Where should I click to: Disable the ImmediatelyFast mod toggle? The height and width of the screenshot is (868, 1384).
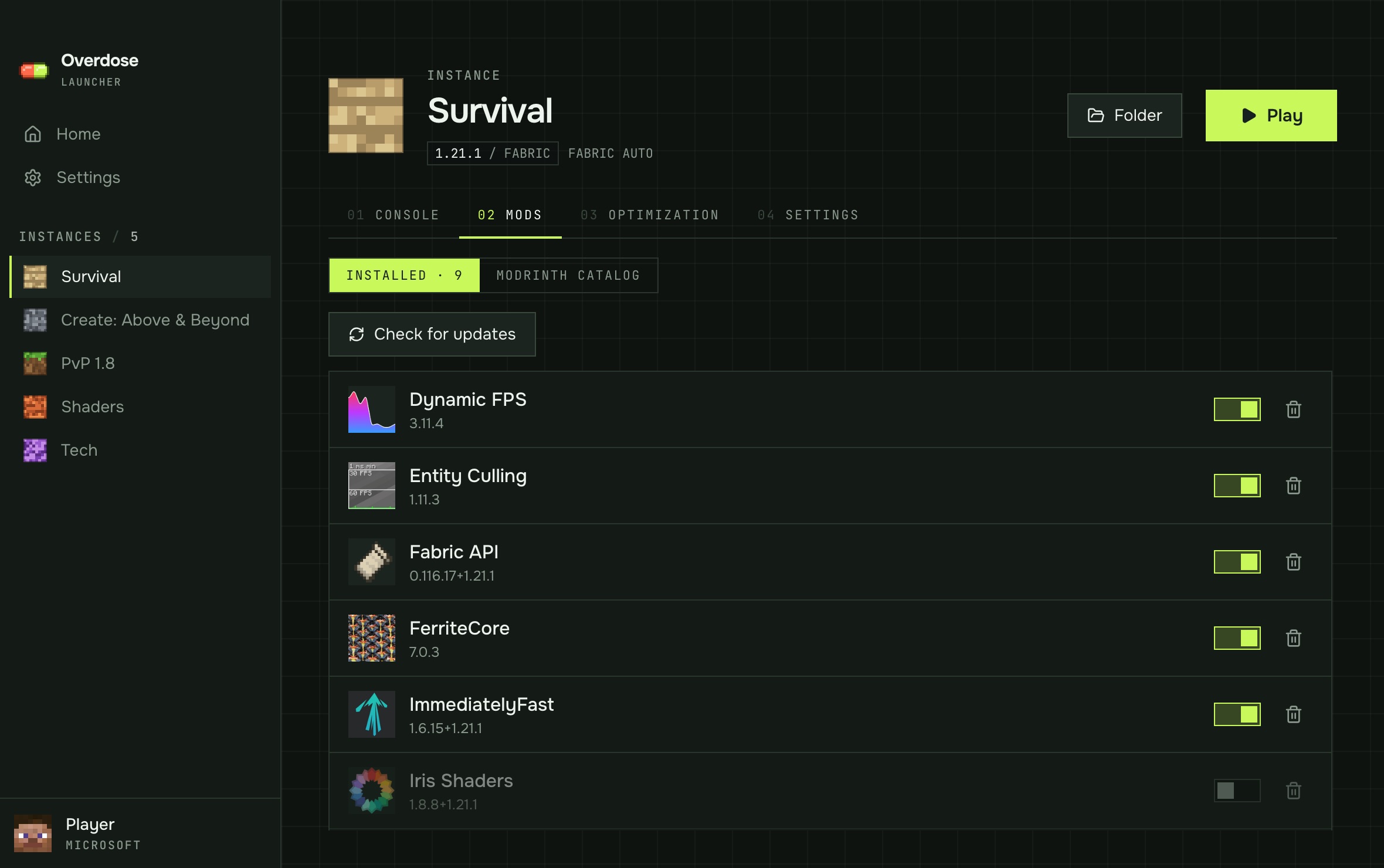pos(1237,714)
